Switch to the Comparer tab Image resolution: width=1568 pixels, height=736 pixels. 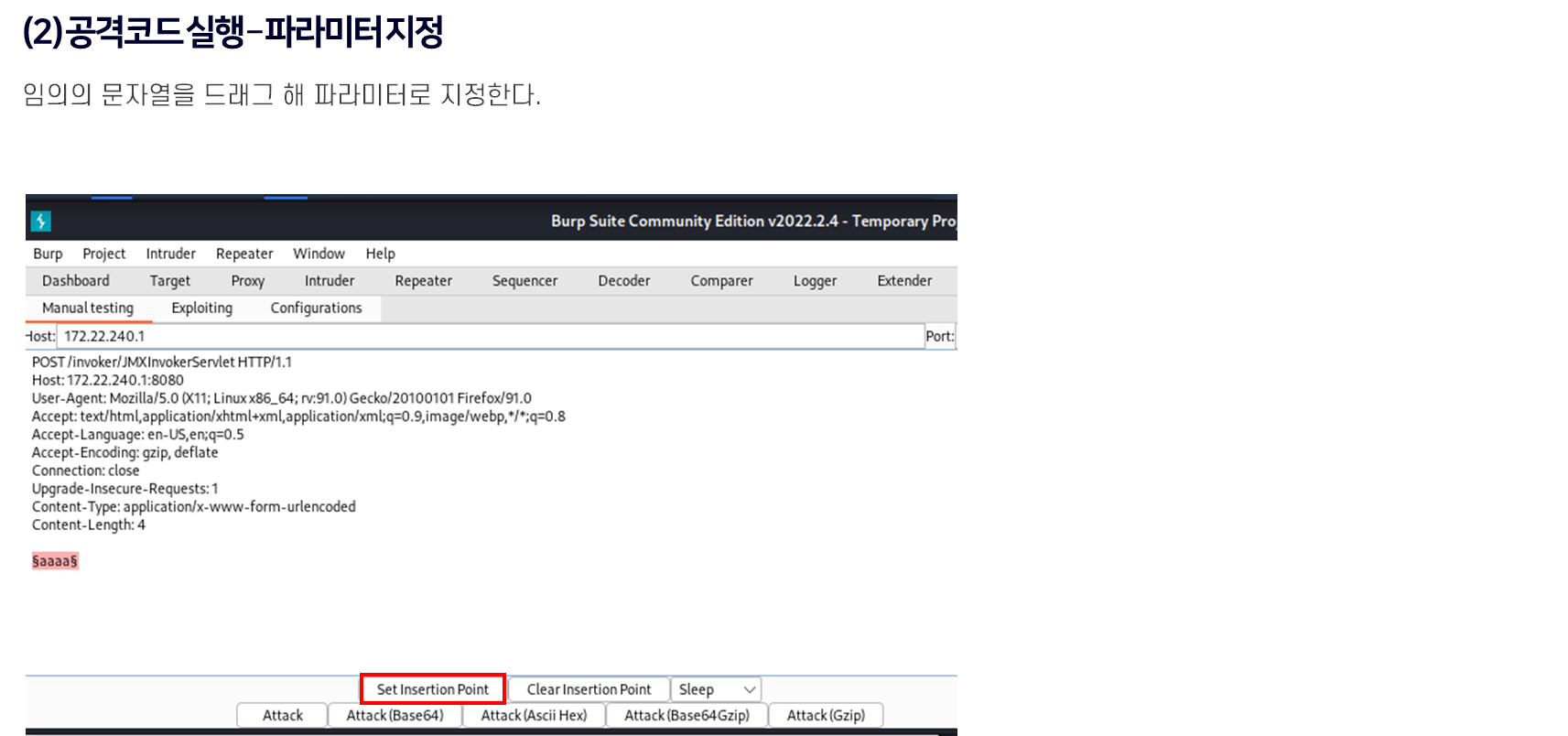click(721, 281)
